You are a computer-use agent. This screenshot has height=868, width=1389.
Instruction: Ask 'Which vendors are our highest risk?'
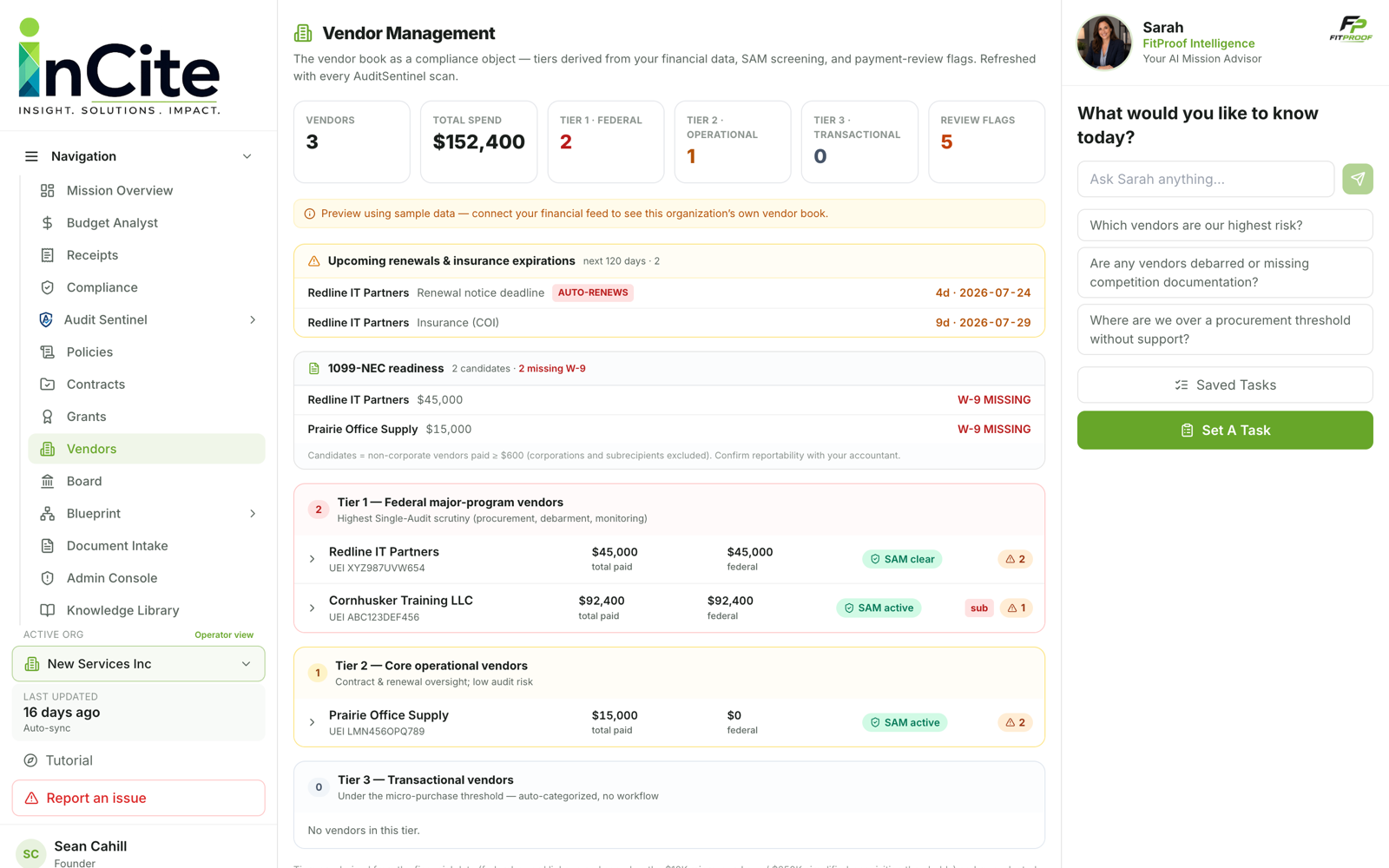click(1225, 225)
